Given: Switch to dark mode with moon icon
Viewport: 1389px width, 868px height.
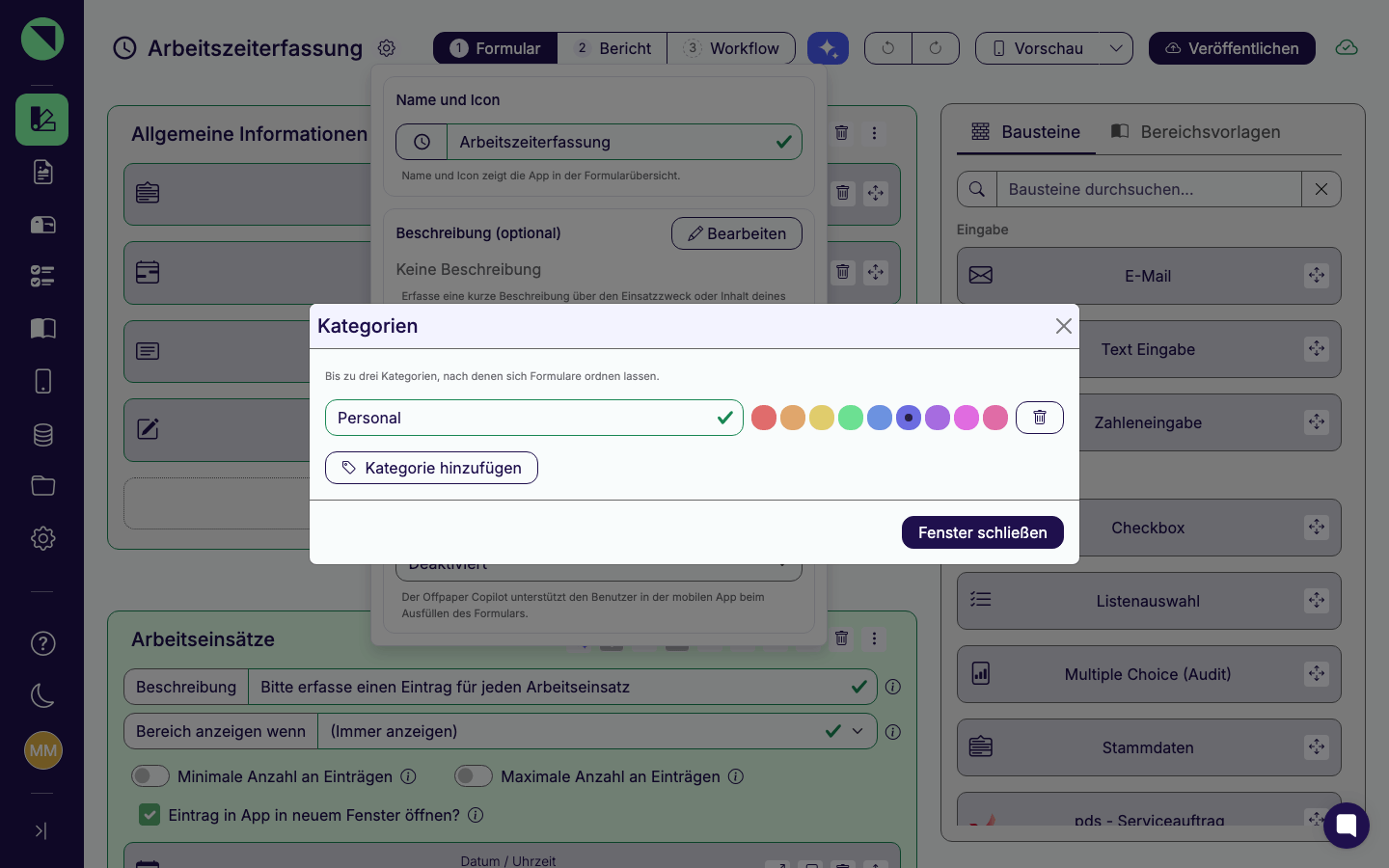Looking at the screenshot, I should click(x=42, y=695).
